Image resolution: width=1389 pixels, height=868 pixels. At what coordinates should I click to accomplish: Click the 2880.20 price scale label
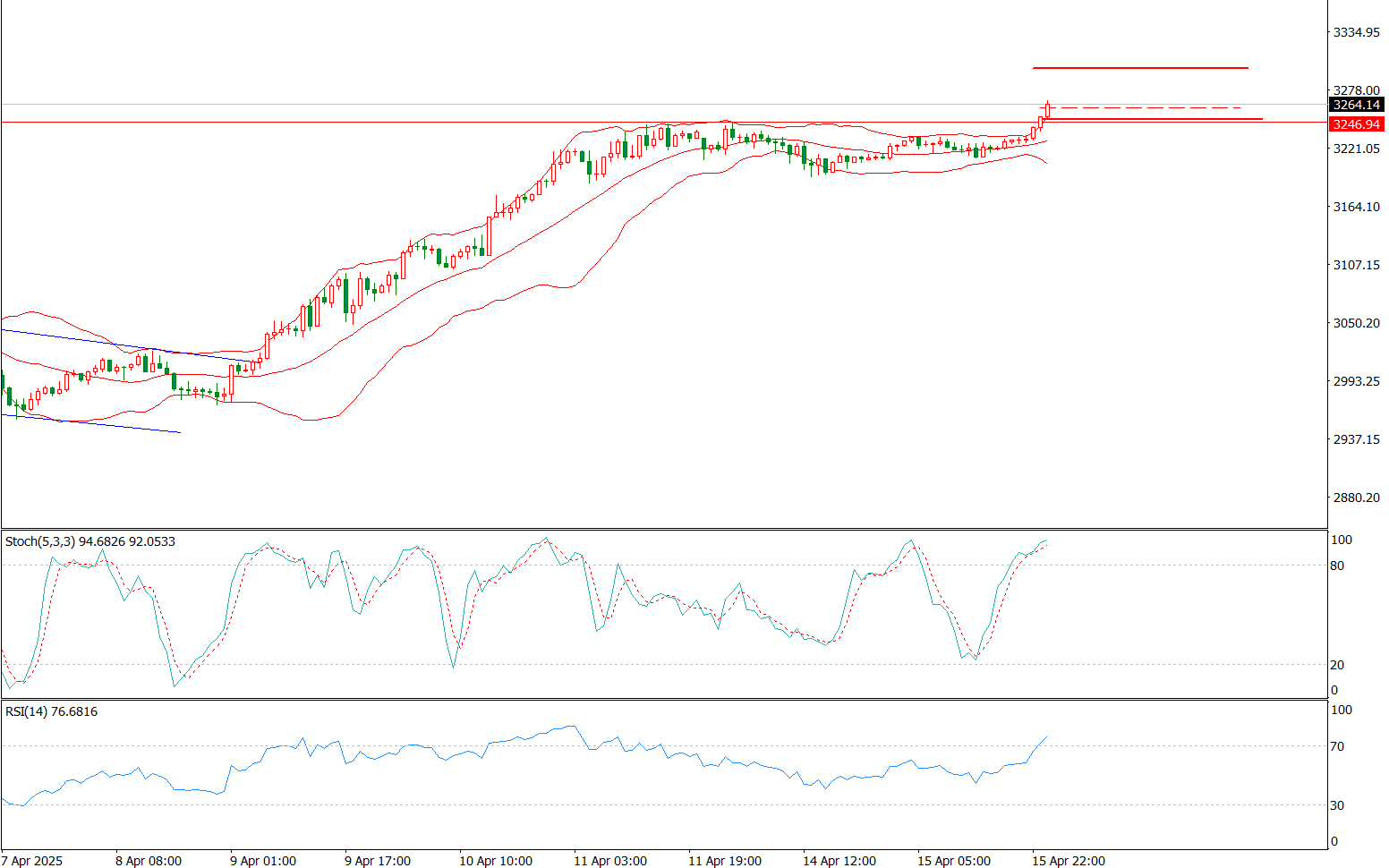click(1356, 498)
